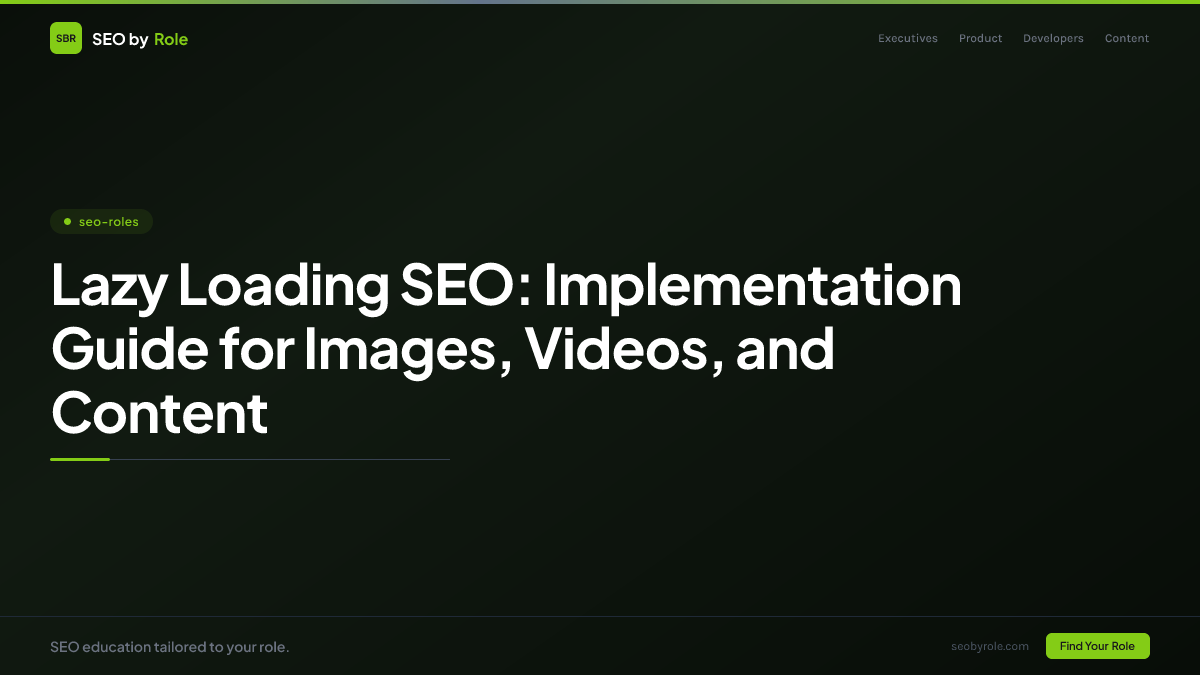Open the Content navigation item

(x=1126, y=38)
